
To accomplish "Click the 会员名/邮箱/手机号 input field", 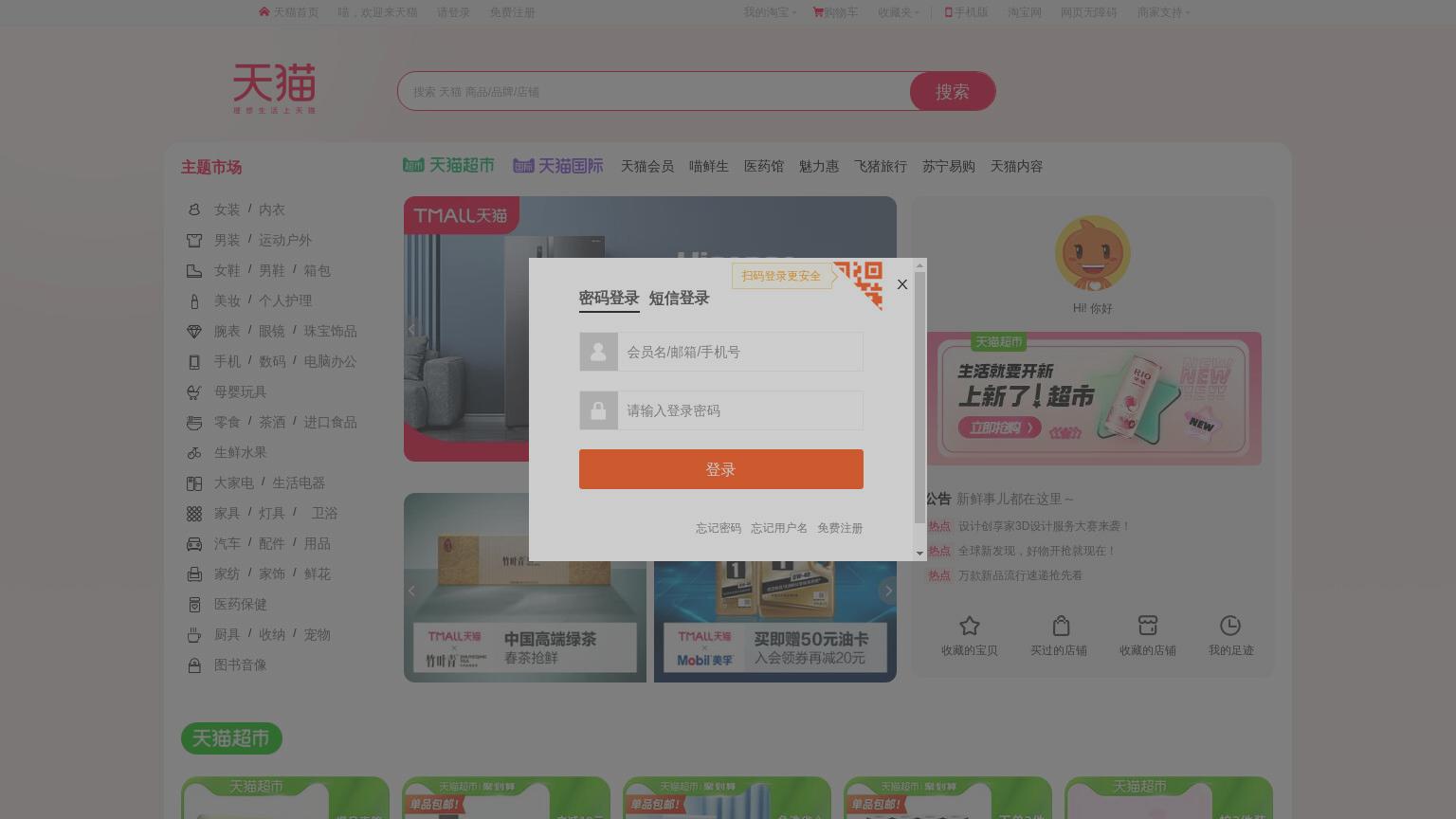I will tap(740, 352).
